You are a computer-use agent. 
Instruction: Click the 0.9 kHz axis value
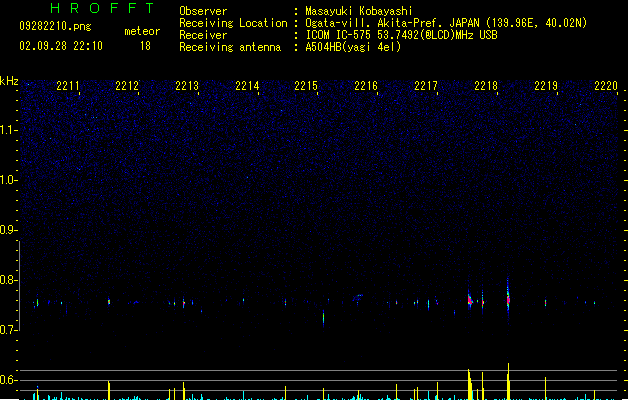click(7, 230)
